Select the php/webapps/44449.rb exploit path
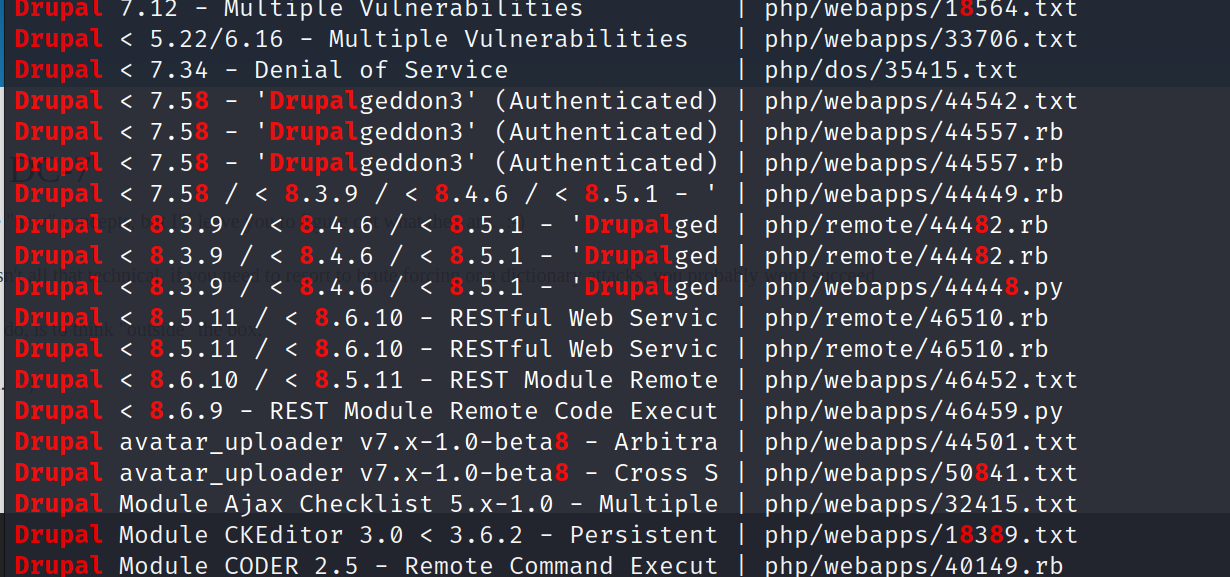 click(x=914, y=194)
